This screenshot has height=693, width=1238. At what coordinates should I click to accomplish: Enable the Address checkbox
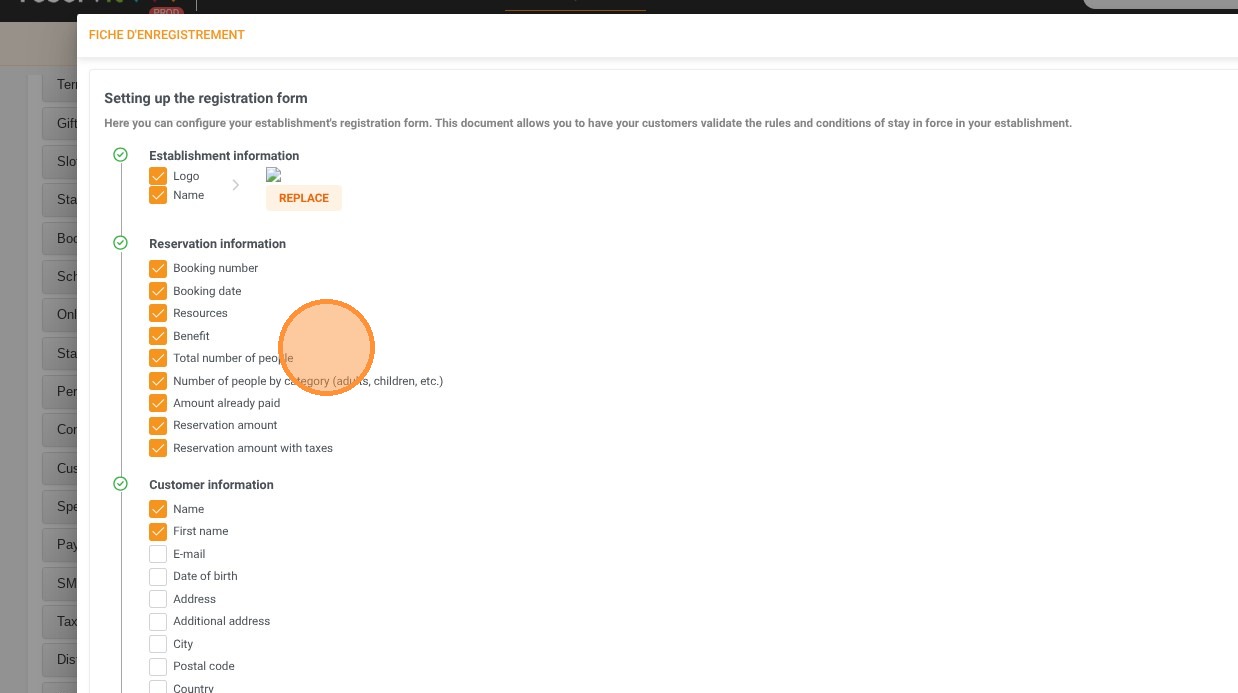pyautogui.click(x=158, y=599)
